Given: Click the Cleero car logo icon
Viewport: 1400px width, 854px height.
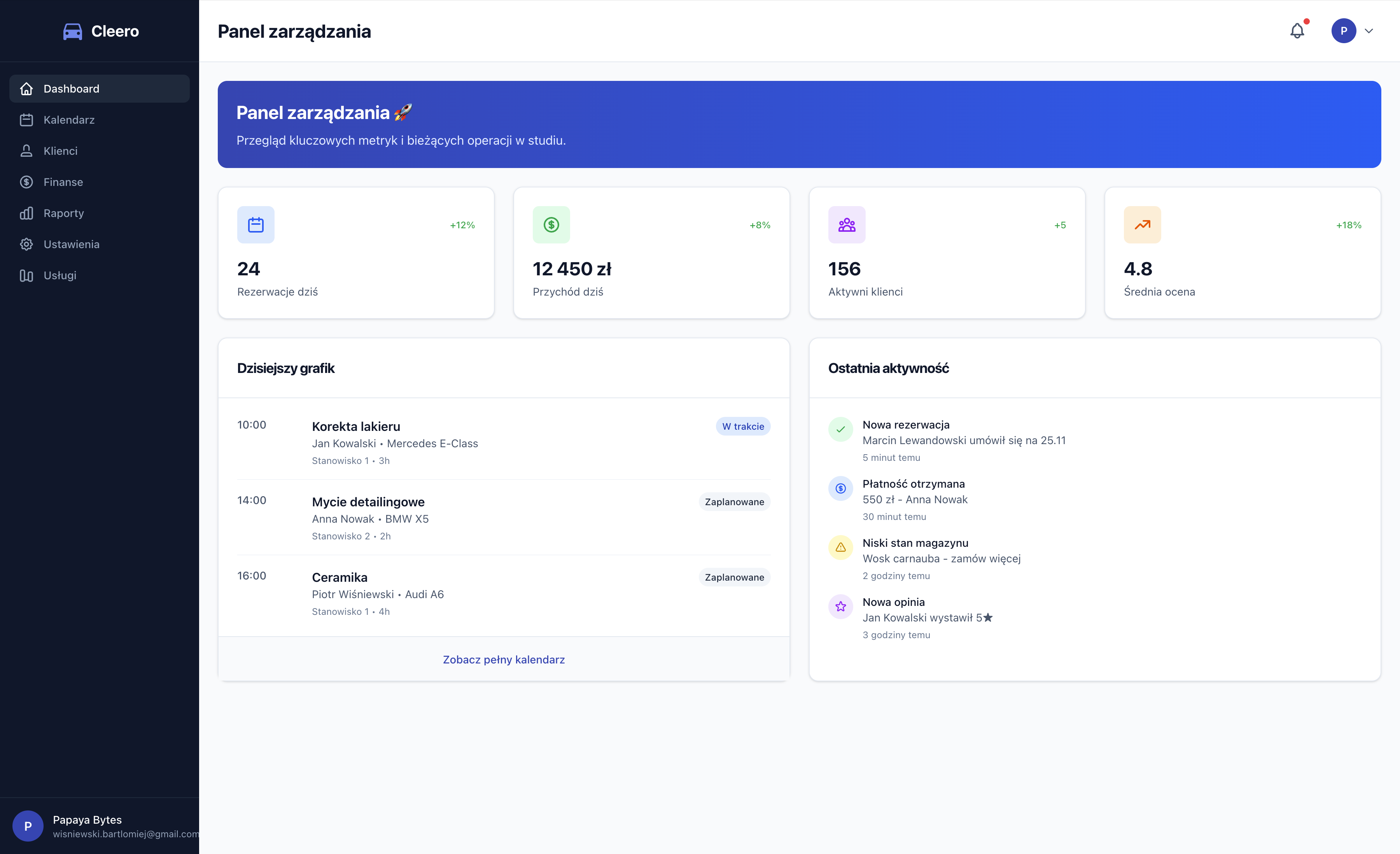Looking at the screenshot, I should [x=72, y=31].
